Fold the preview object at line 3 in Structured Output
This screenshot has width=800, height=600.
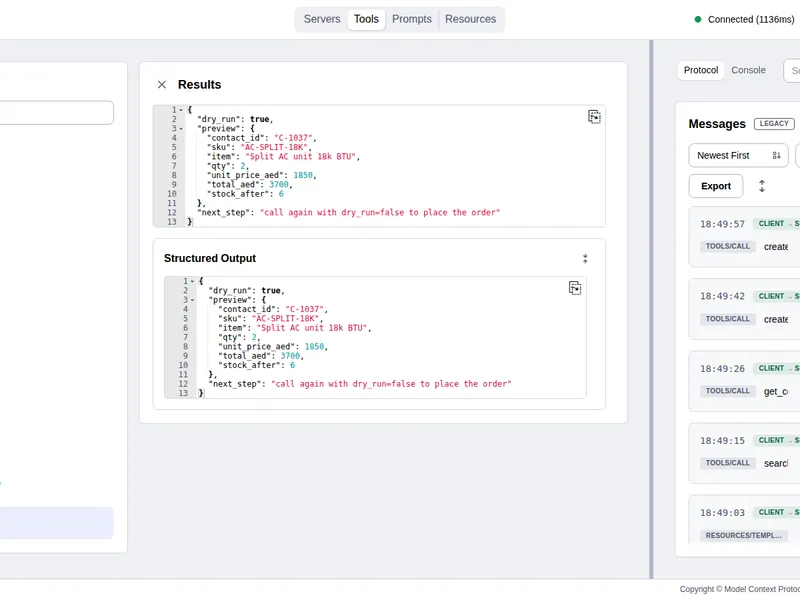[x=192, y=300]
